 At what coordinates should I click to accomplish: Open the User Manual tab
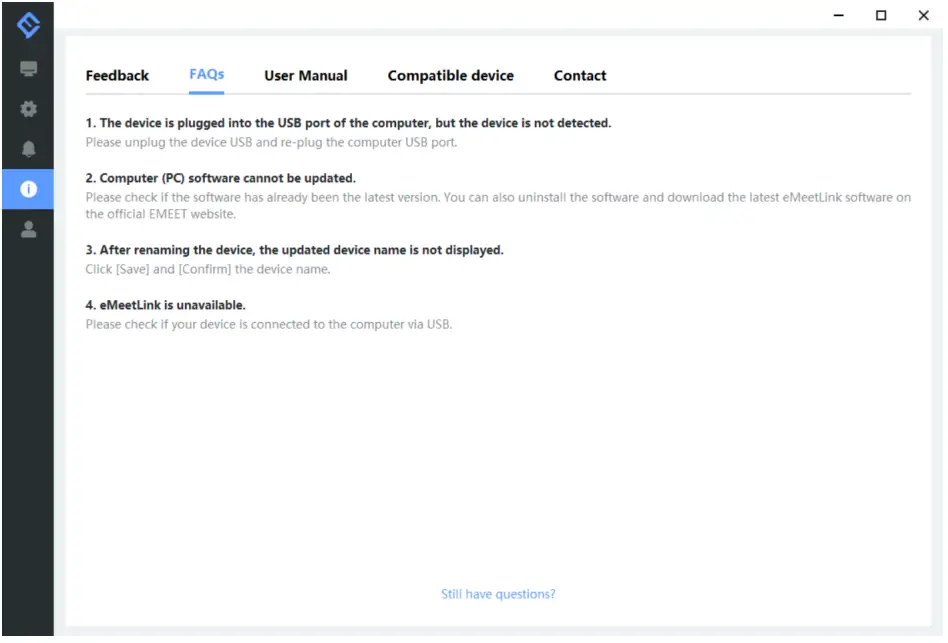[306, 76]
